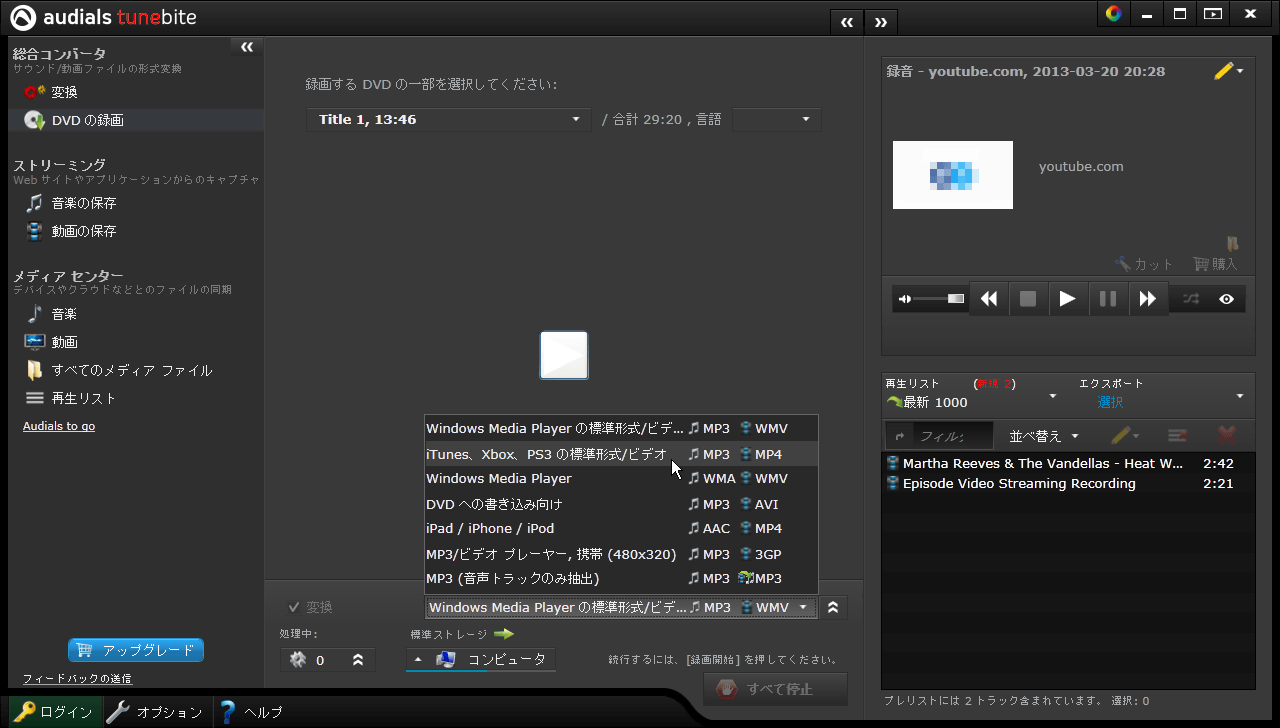The height and width of the screenshot is (728, 1280).
Task: Select iPad / iPhone / iPod format
Action: [621, 528]
